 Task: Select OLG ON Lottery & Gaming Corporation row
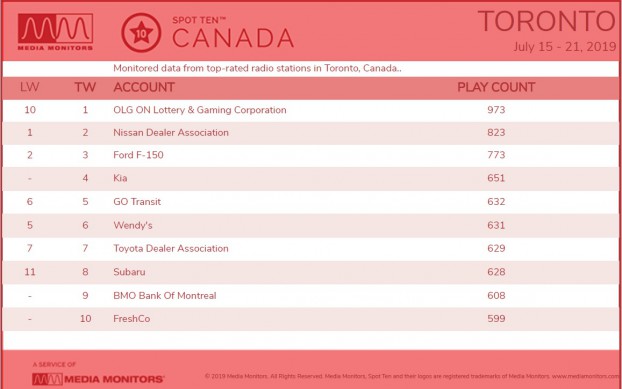click(311, 110)
